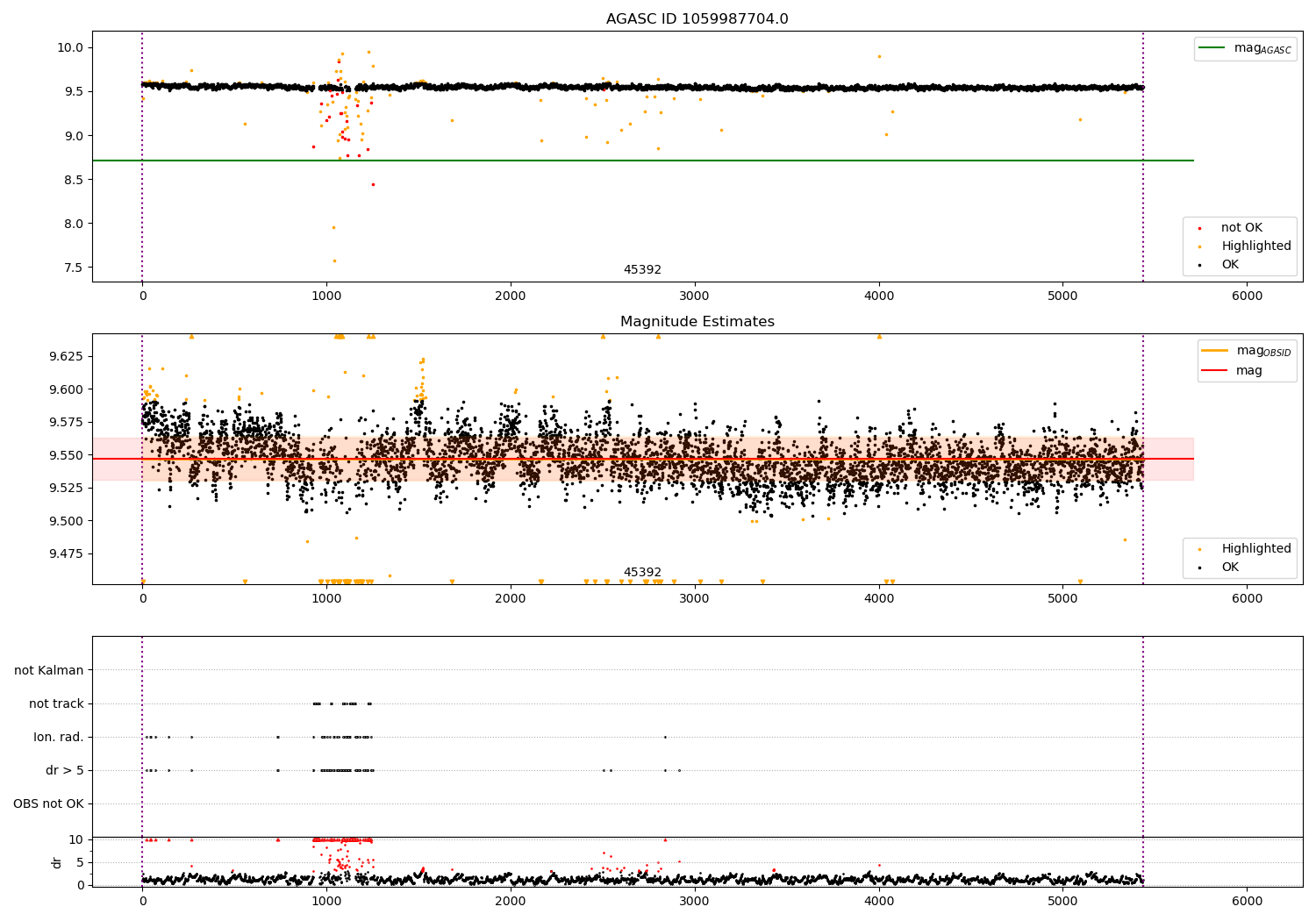Click the orange highlighted point near x=4000 at 9.9
1316x921 pixels.
[x=879, y=56]
